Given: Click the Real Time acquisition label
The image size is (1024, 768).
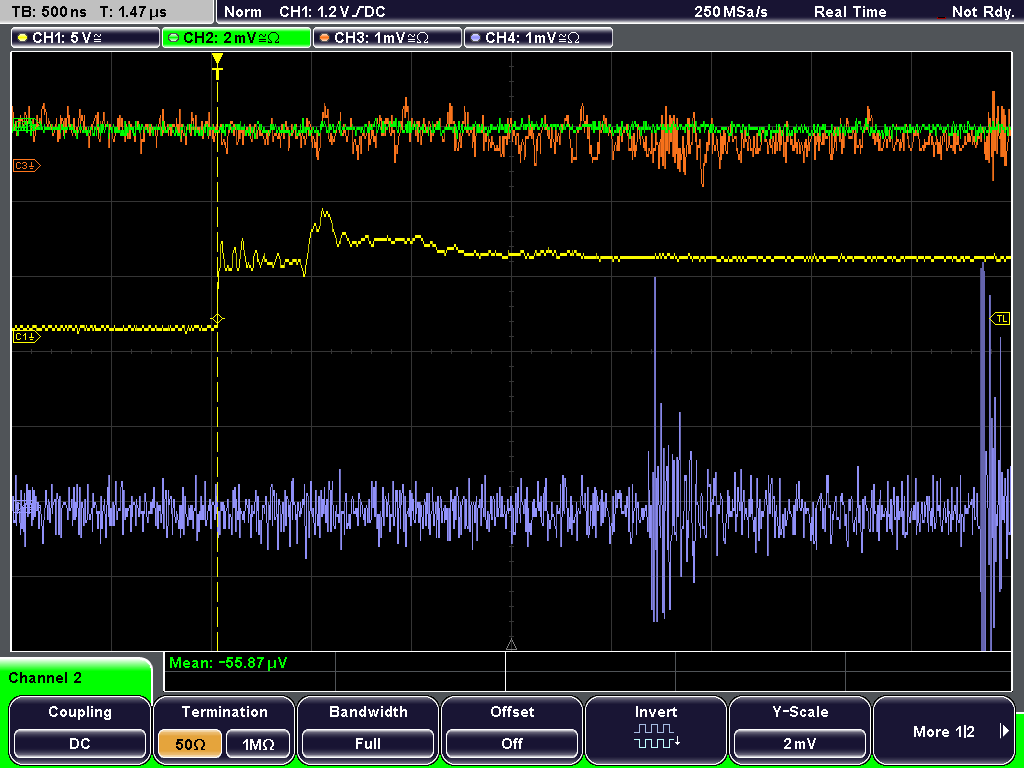Looking at the screenshot, I should [850, 12].
